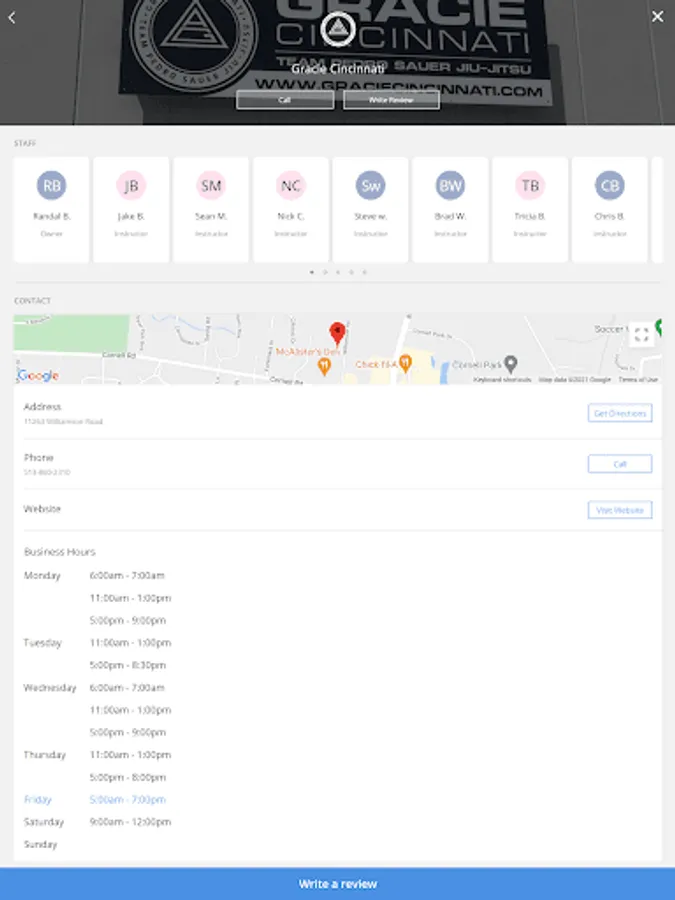Select Saturday hours 9:00am - 12:00pm
This screenshot has height=900, width=675.
(130, 822)
